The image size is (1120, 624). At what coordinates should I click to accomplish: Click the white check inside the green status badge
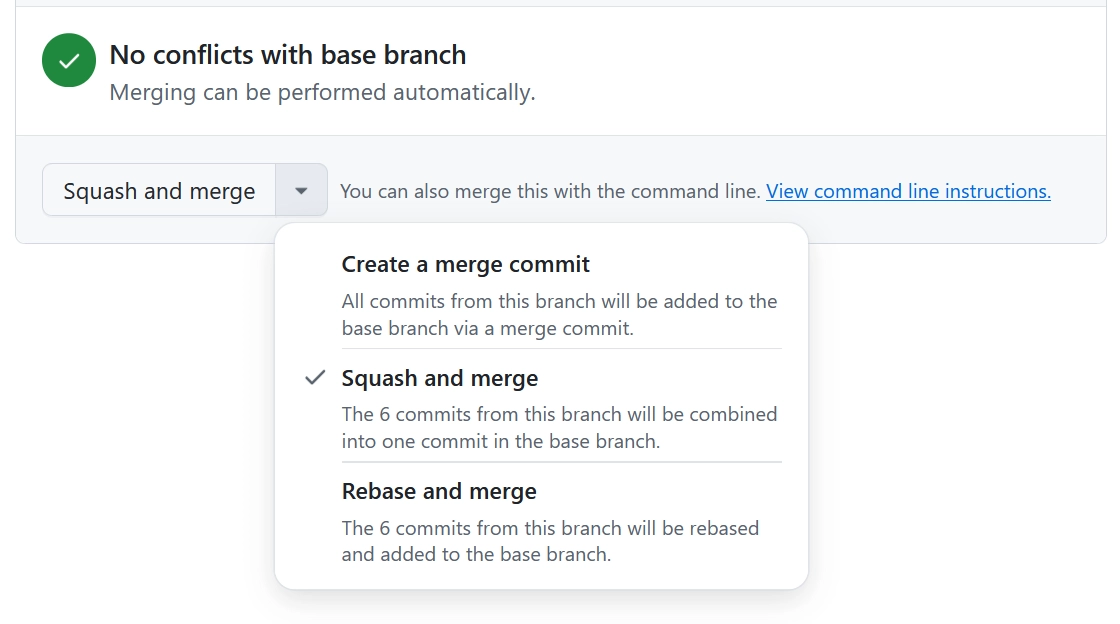point(68,60)
